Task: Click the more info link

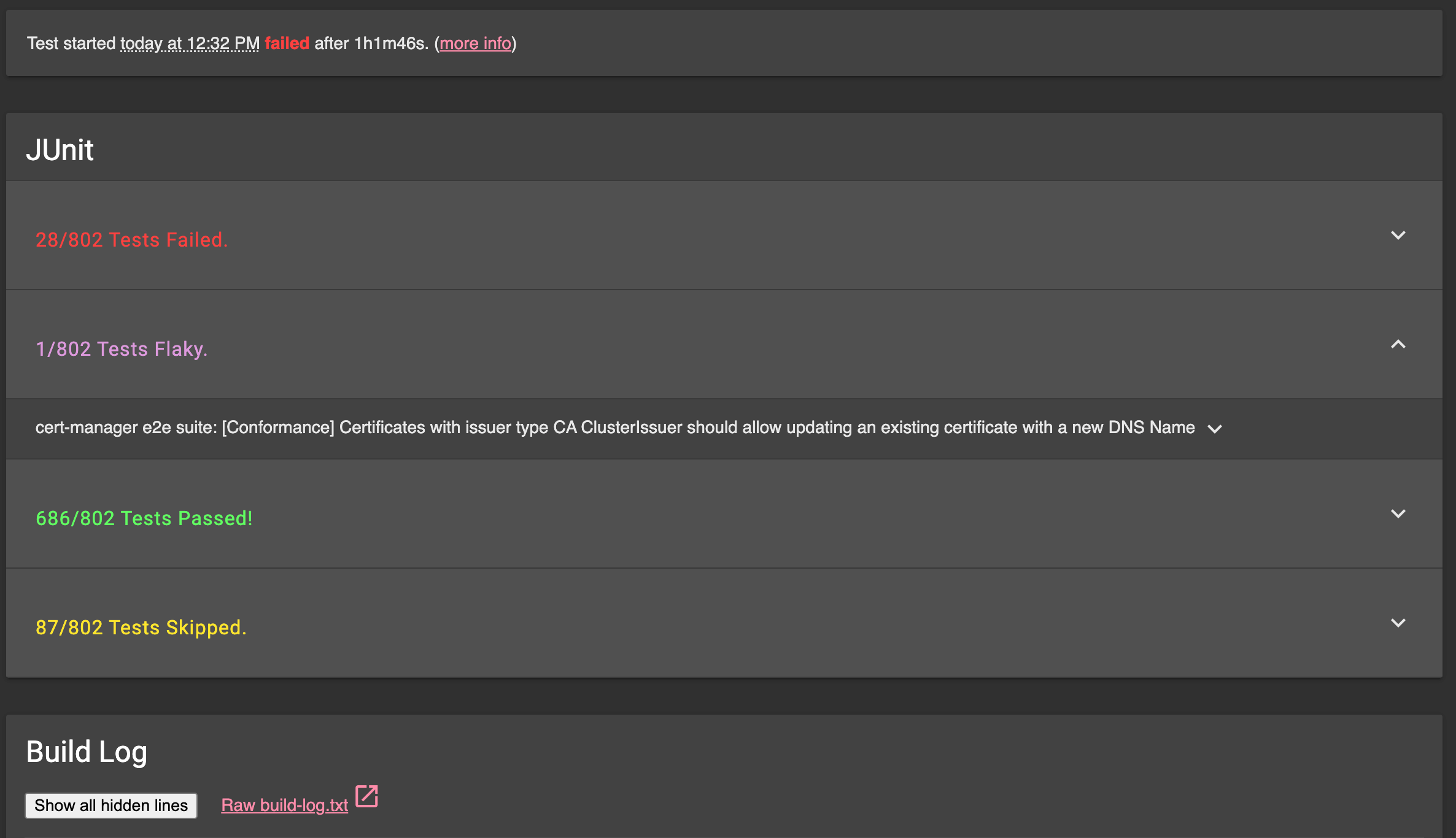Action: pos(475,44)
